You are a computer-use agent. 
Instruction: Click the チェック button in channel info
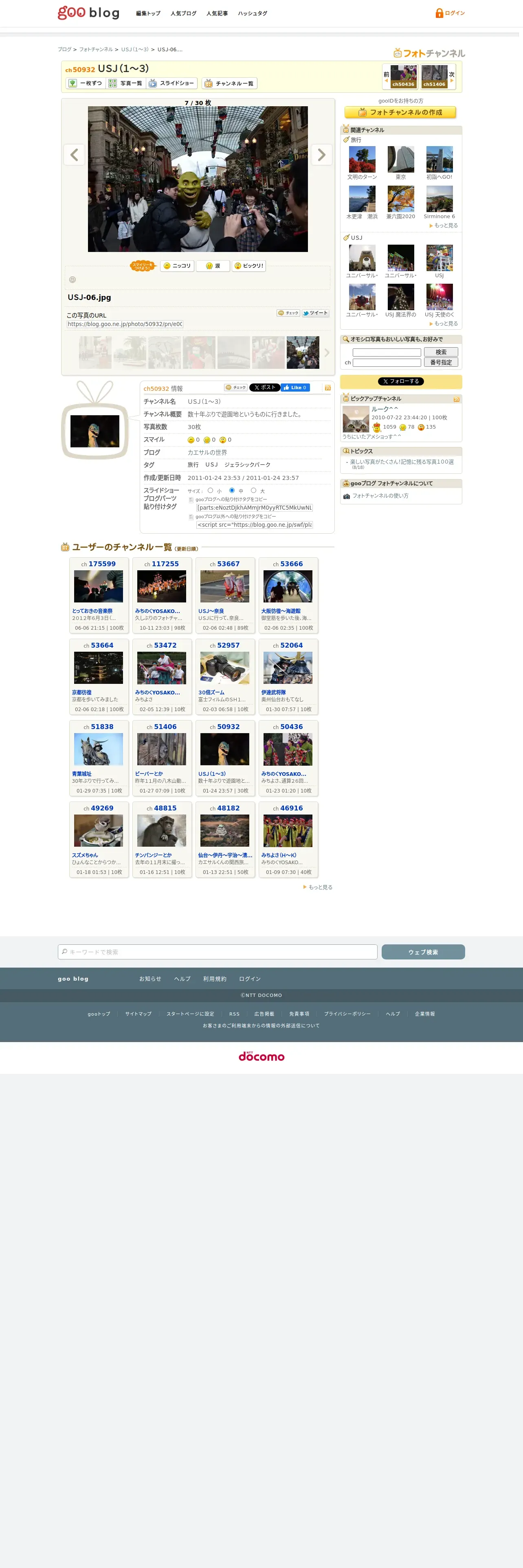tap(235, 388)
